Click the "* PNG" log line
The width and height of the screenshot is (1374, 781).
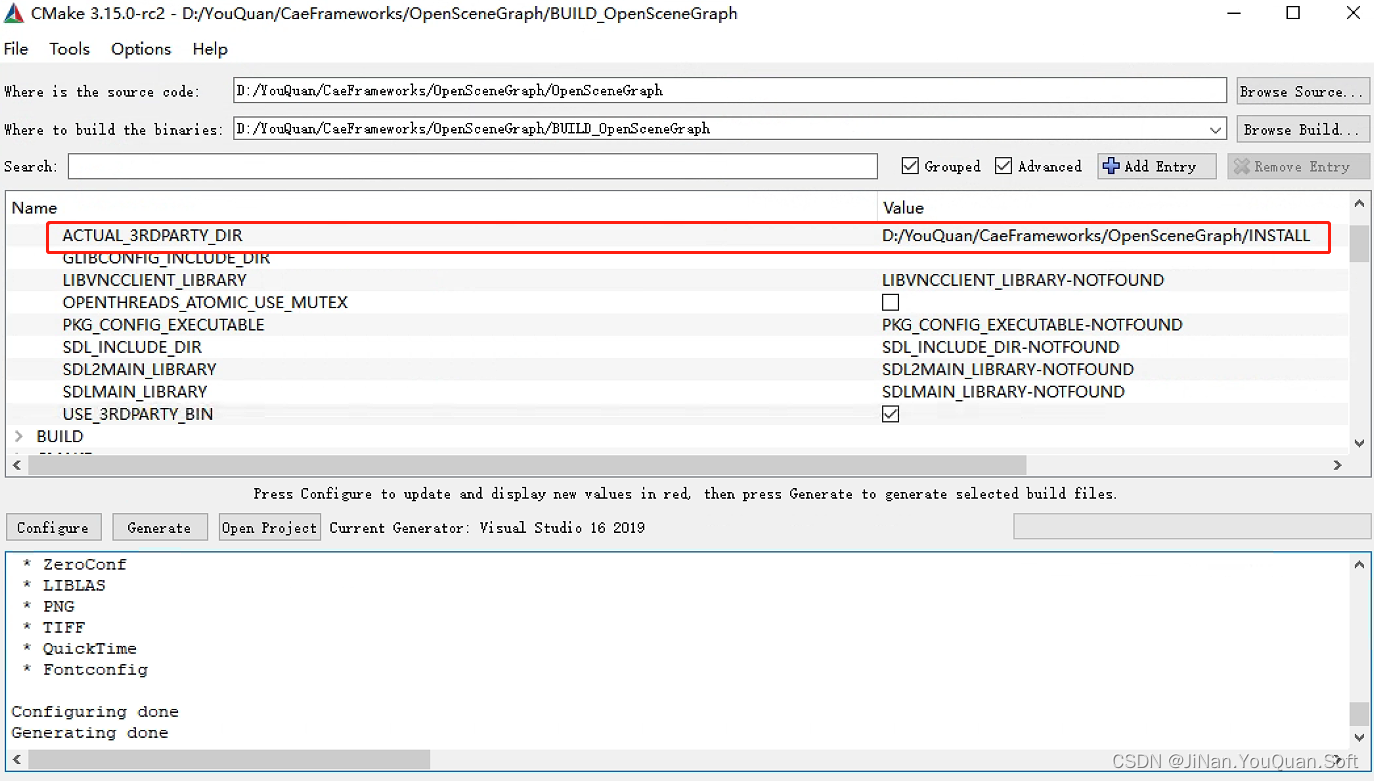(x=48, y=607)
